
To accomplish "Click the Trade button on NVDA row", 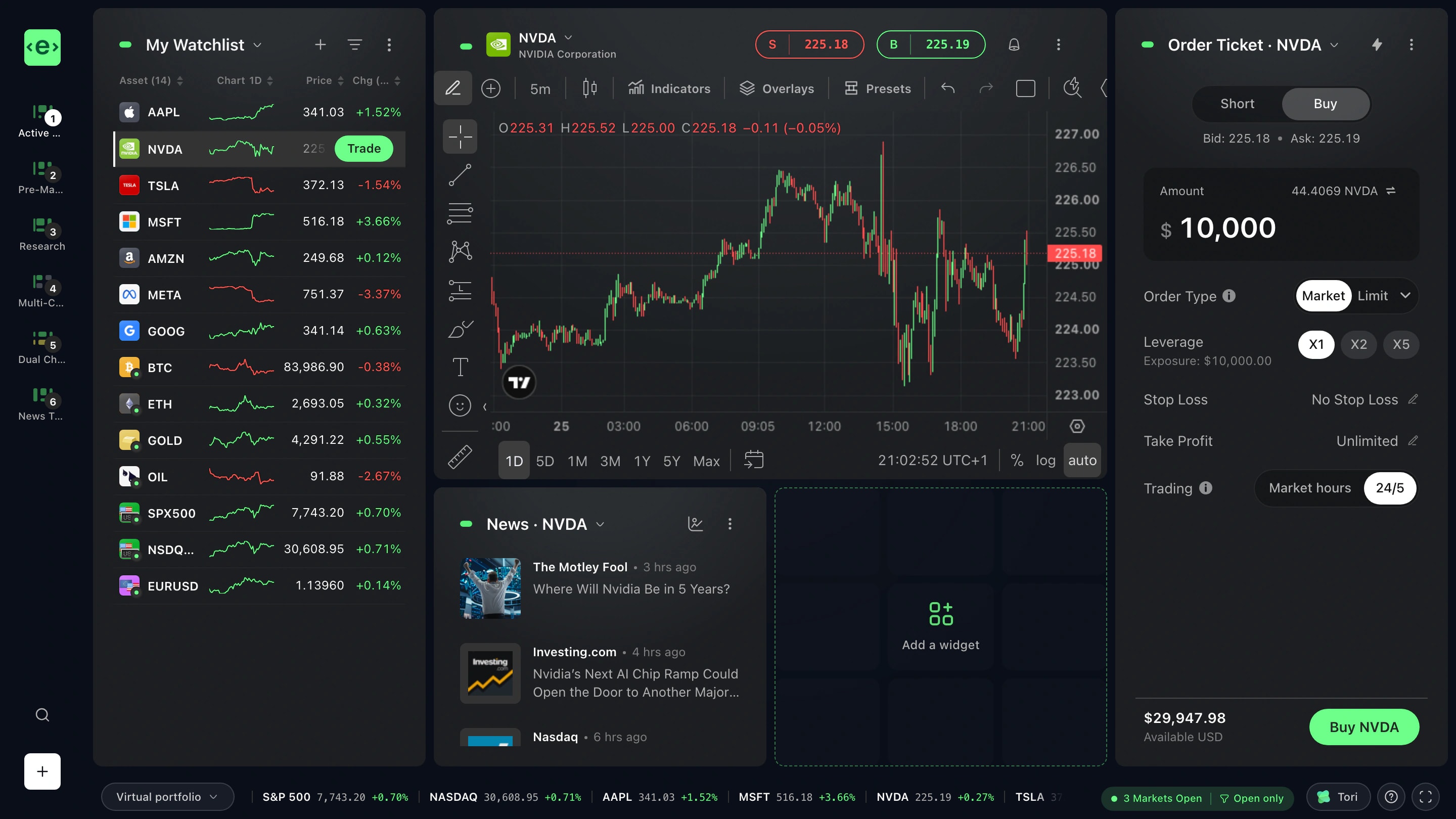I will [x=363, y=149].
